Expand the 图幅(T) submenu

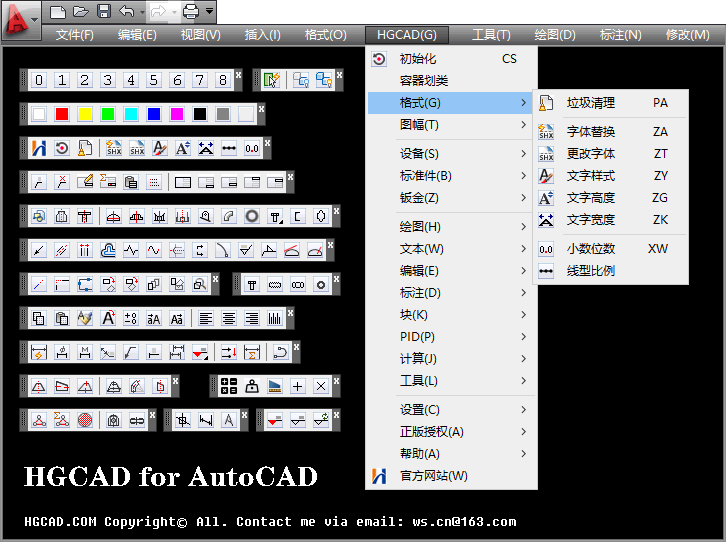(451, 125)
